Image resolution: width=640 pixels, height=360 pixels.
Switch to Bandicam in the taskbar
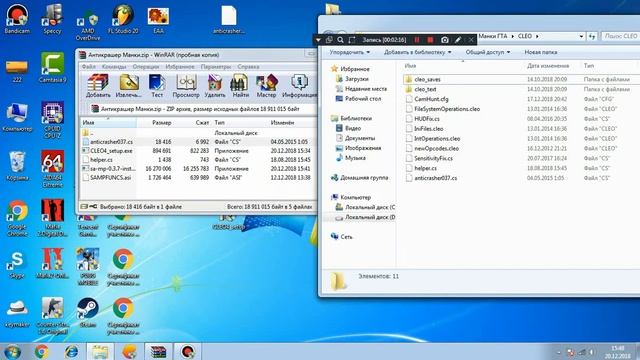[187, 351]
